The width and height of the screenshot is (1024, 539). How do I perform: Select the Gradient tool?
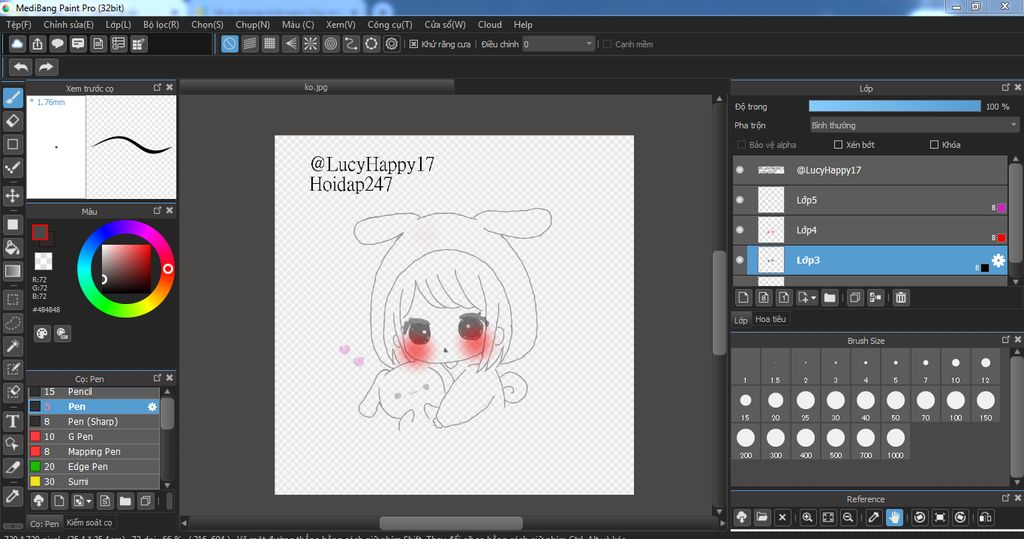[x=12, y=270]
